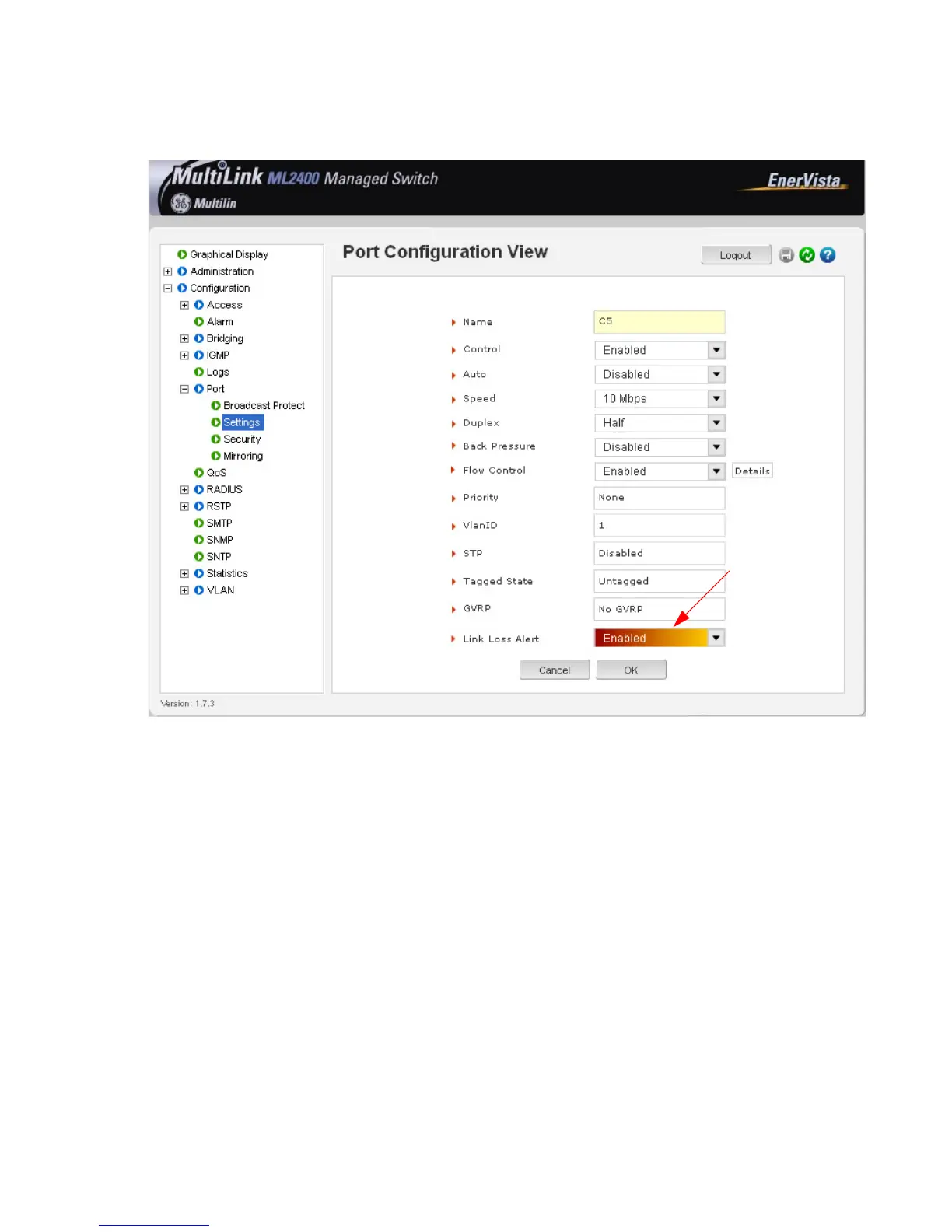Screen dimensions: 952x1232
Task: Open the QoS tree item
Action: point(216,473)
